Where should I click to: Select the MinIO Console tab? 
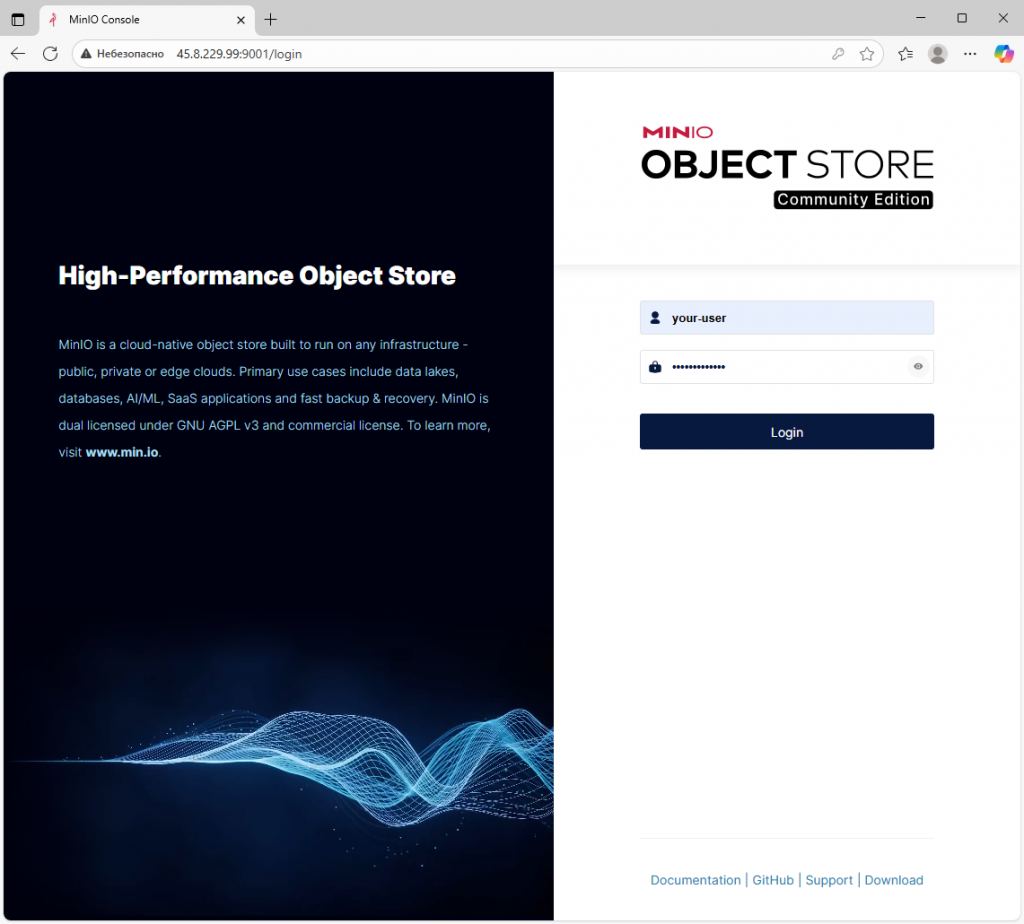pos(140,19)
